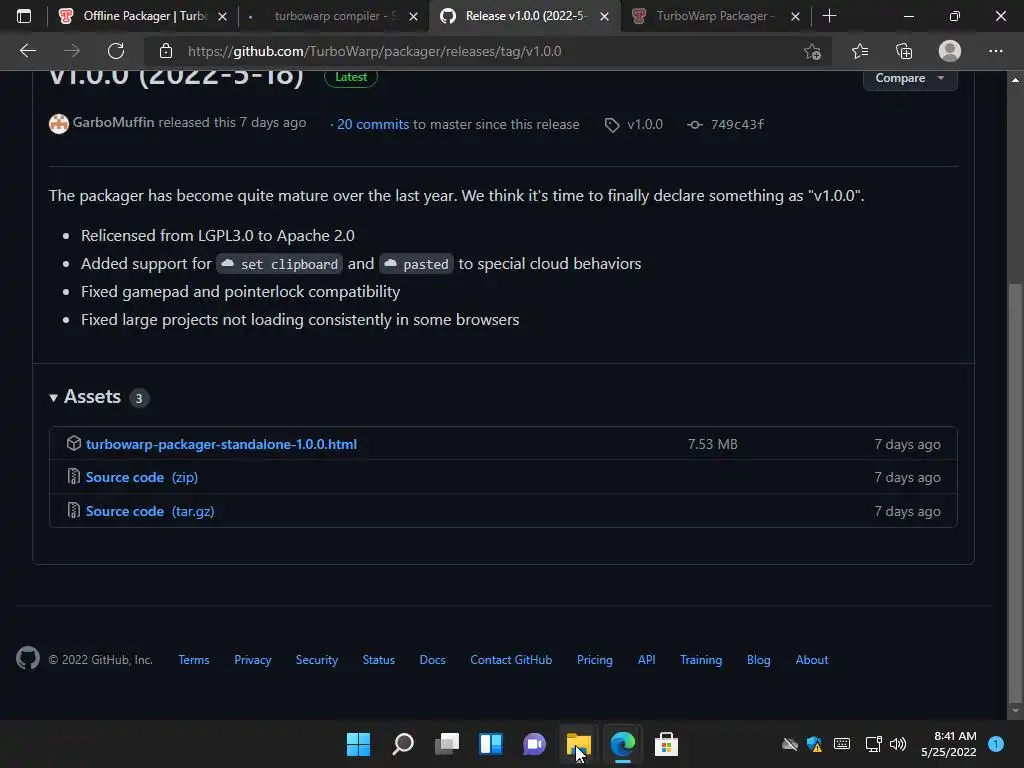This screenshot has width=1024, height=768.
Task: Download turbowarp-packager-standalone-1.0.0.html
Action: [x=221, y=444]
